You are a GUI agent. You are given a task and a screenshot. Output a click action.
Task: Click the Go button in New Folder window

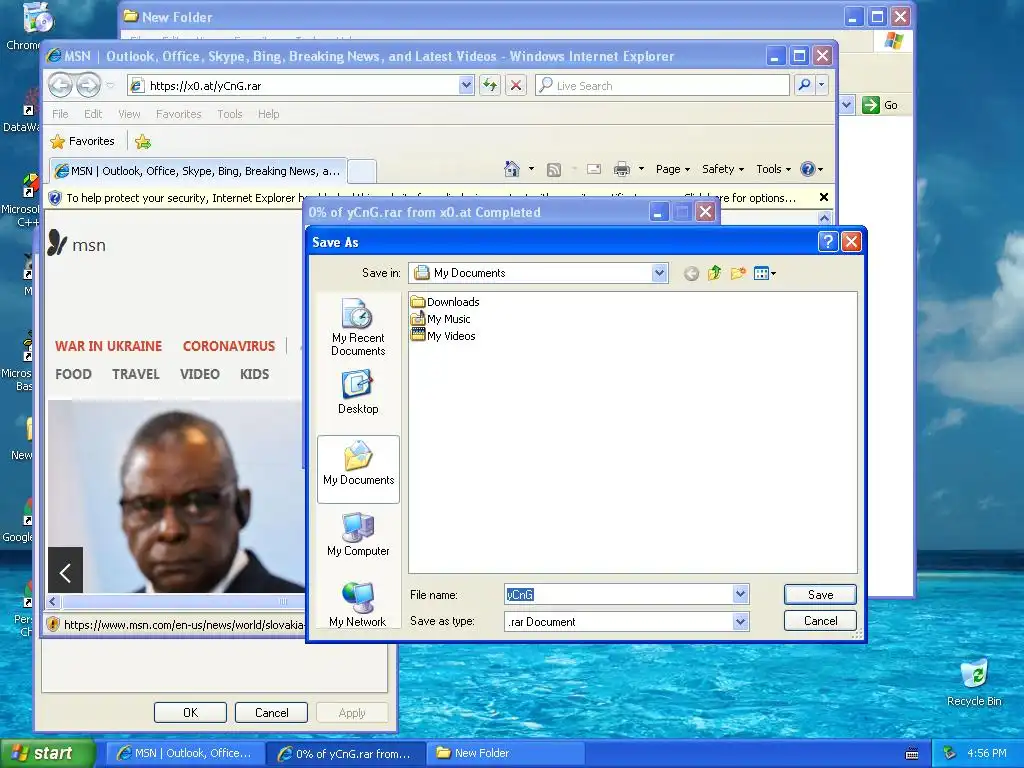point(880,105)
